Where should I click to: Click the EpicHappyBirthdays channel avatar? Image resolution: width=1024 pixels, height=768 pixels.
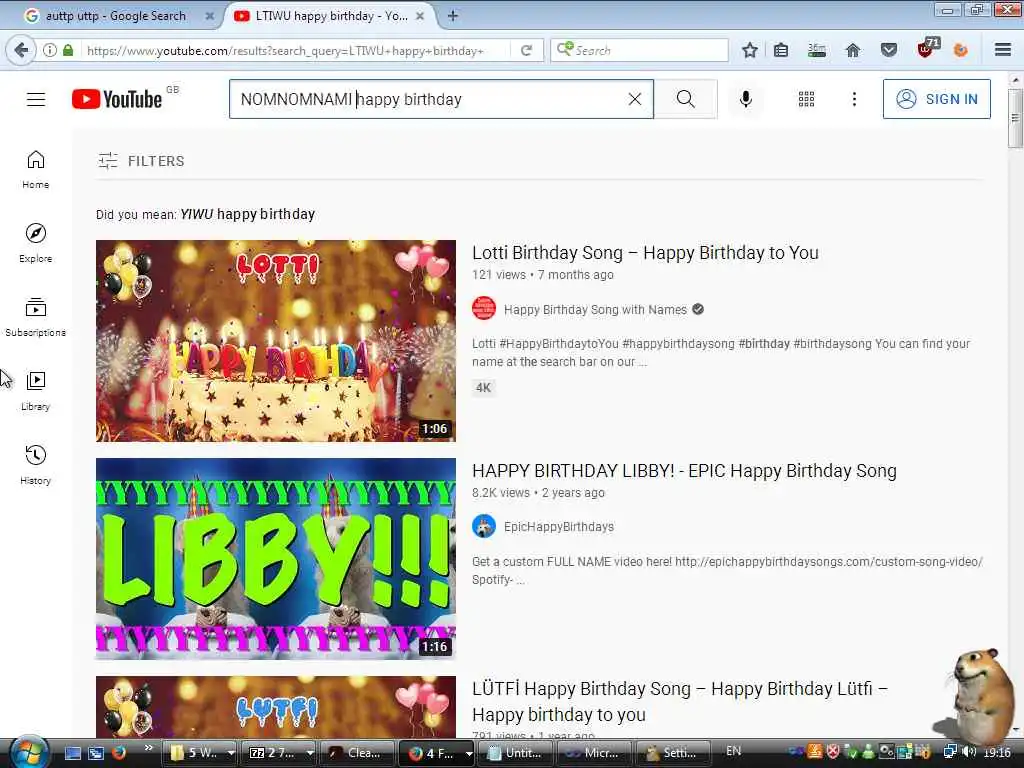click(484, 526)
